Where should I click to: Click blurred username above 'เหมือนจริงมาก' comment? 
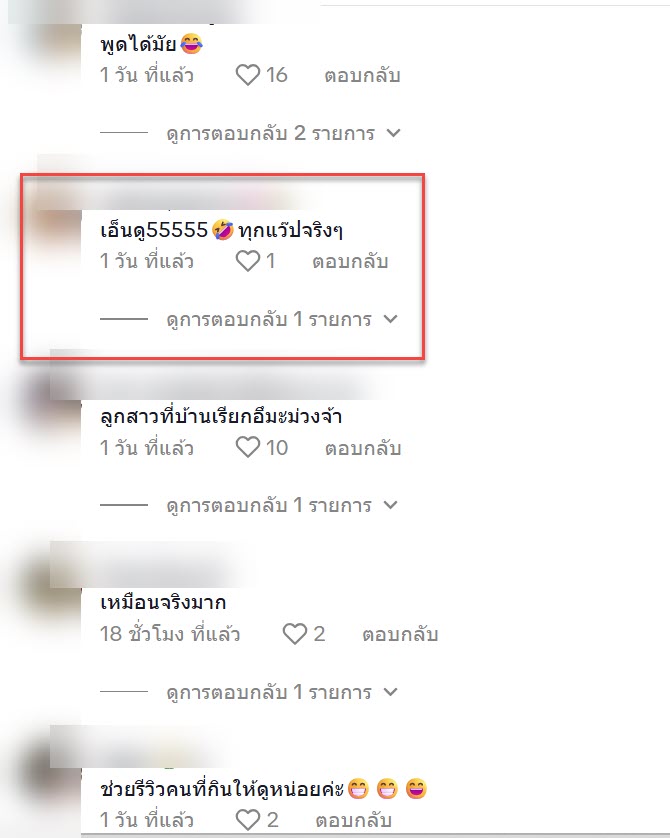coord(150,565)
